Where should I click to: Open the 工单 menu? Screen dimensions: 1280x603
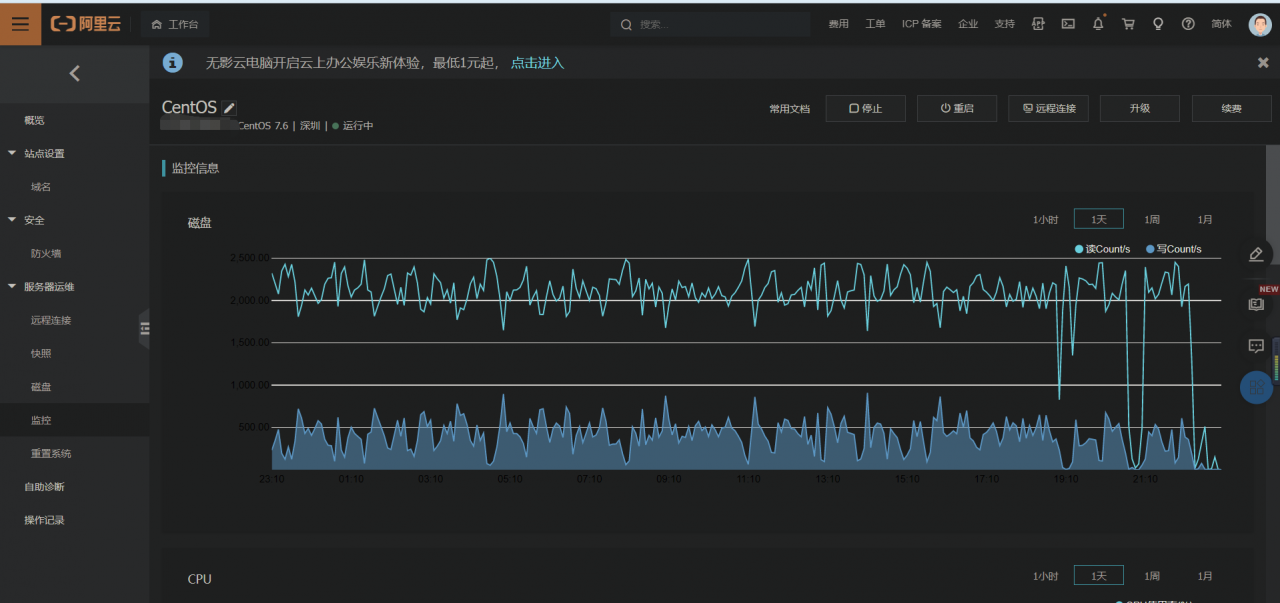[x=875, y=24]
